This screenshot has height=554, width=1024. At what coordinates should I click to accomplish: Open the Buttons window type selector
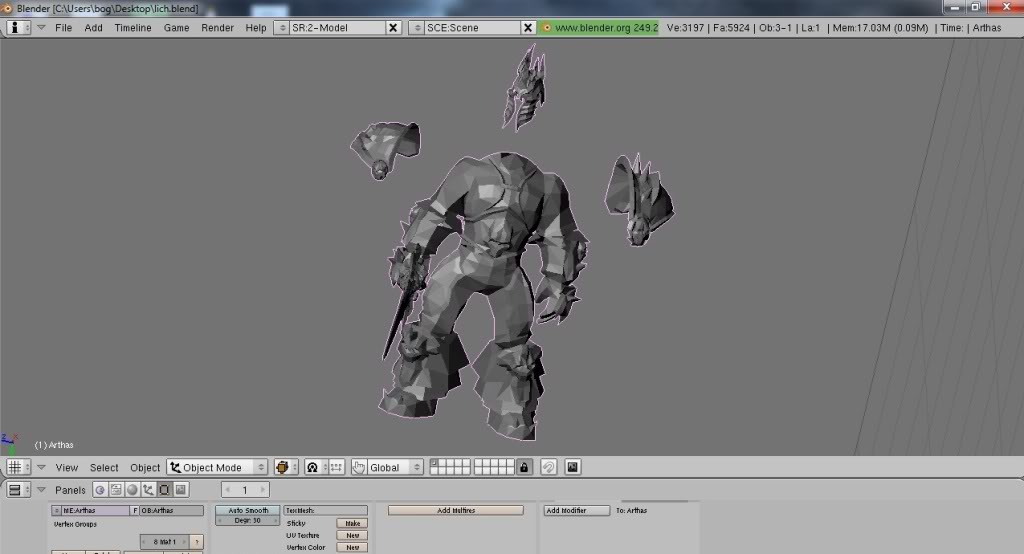click(x=18, y=489)
